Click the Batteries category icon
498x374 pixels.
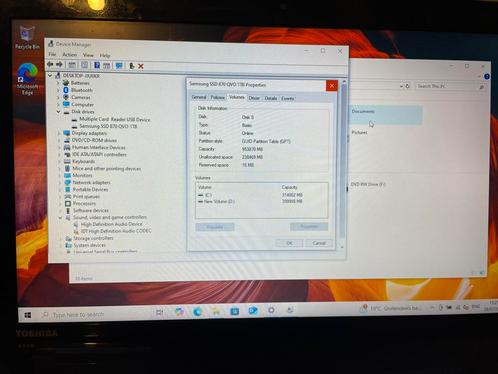point(66,83)
